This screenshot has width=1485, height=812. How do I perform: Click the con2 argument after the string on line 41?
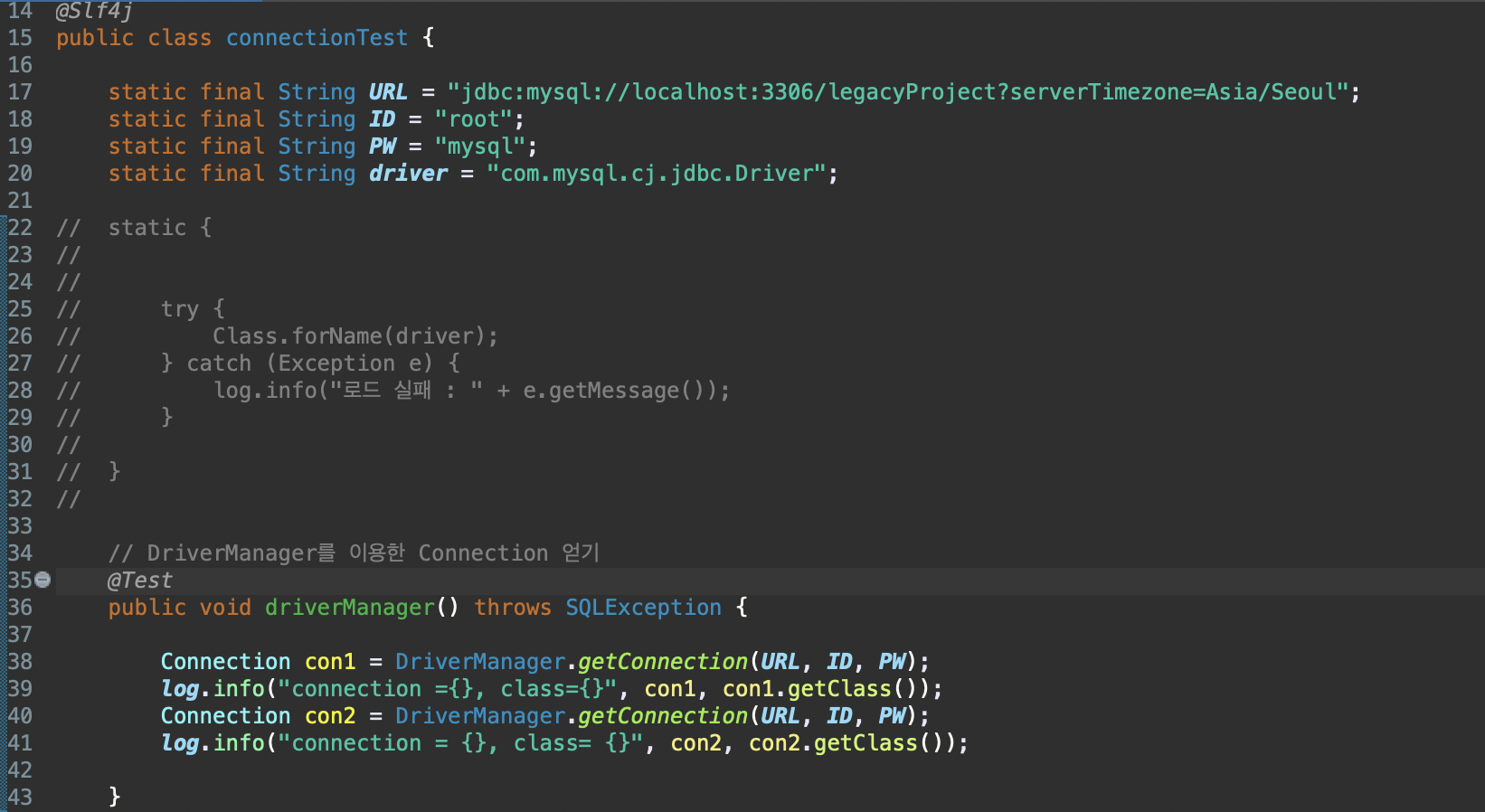click(x=695, y=743)
